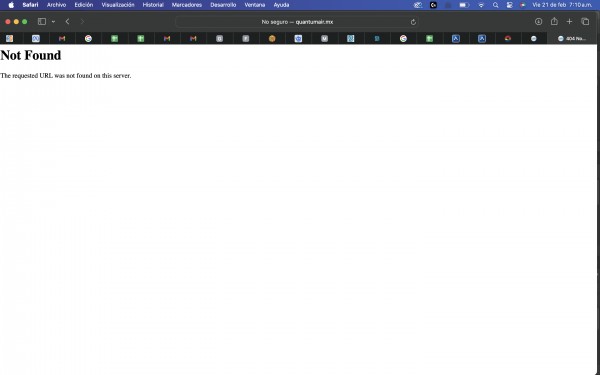Select the address bar showing quantumair.mx
The height and width of the screenshot is (375, 600).
(x=297, y=22)
